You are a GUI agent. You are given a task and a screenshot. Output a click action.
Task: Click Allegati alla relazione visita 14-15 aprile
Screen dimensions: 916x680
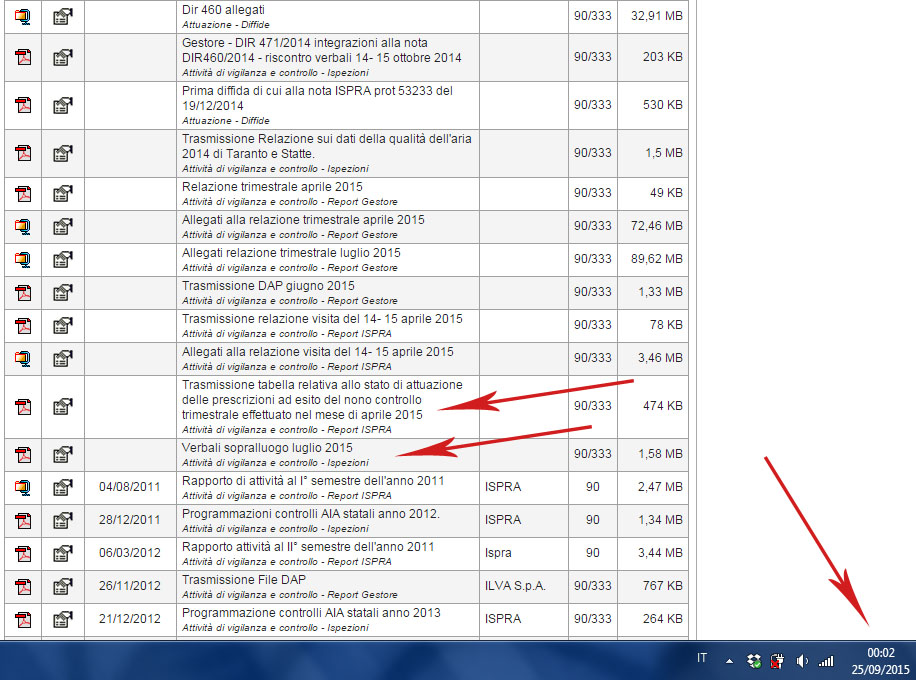(318, 352)
